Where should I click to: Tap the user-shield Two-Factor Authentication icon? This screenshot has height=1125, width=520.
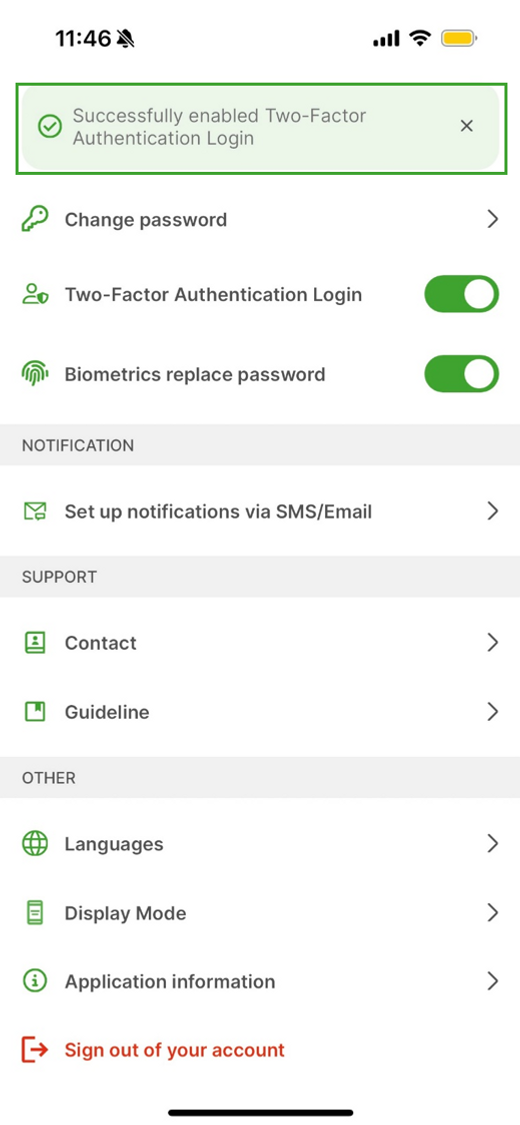[35, 294]
